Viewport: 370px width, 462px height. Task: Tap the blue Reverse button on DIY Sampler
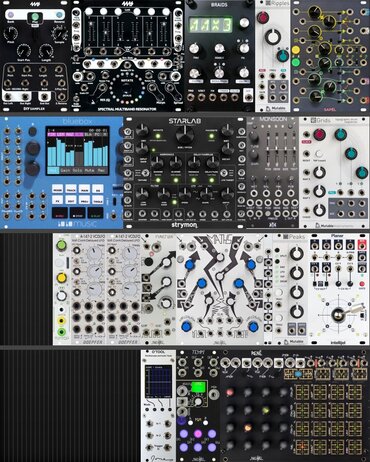[59, 15]
